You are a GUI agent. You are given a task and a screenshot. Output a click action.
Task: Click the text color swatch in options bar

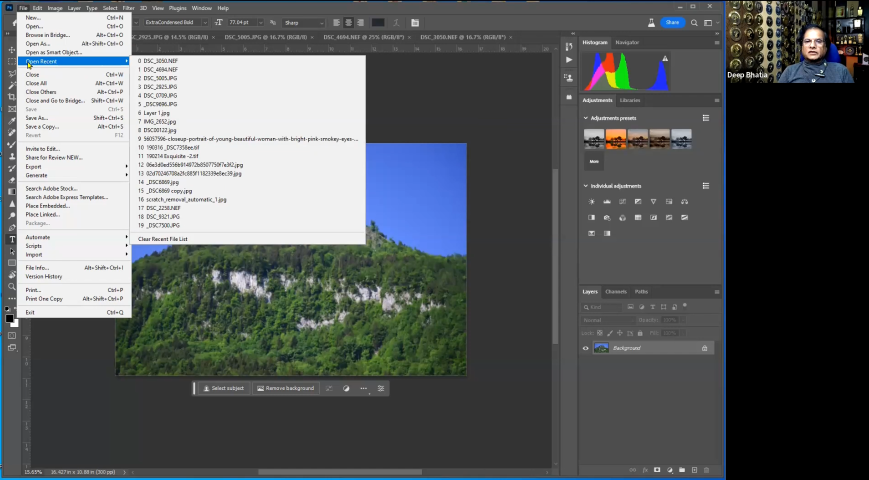coord(378,22)
